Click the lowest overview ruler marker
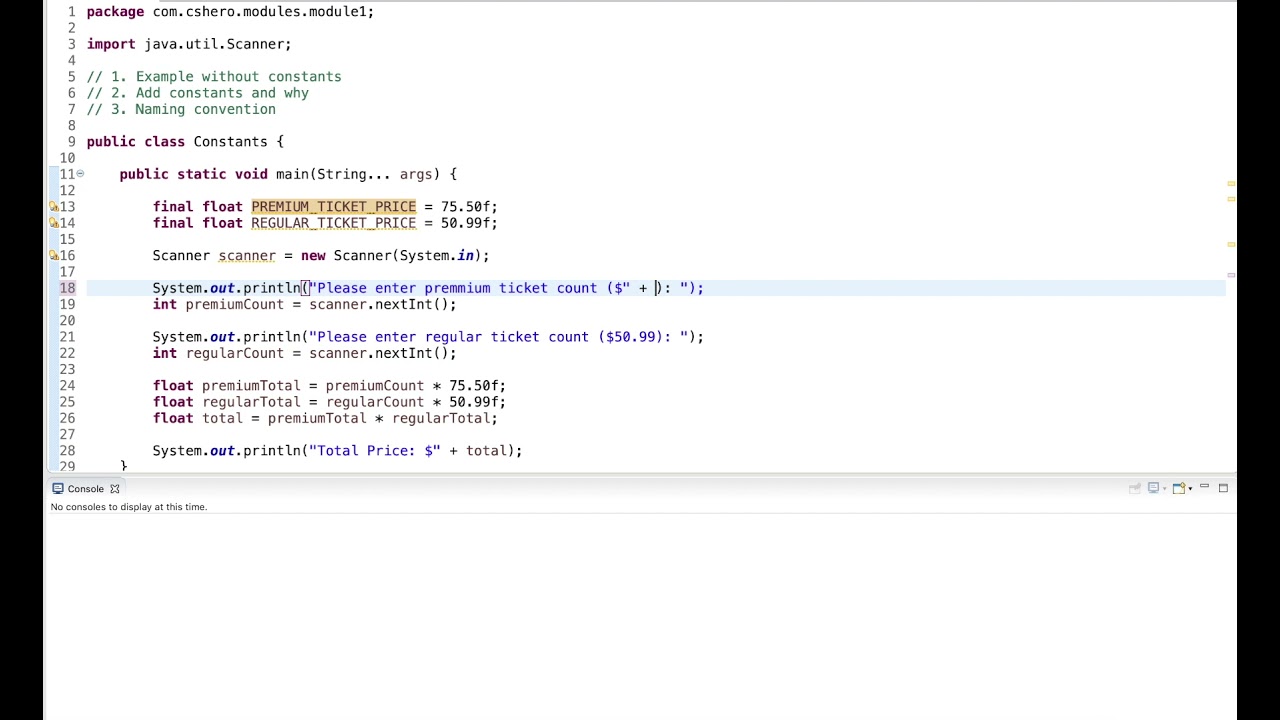The width and height of the screenshot is (1280, 720). coord(1231,274)
